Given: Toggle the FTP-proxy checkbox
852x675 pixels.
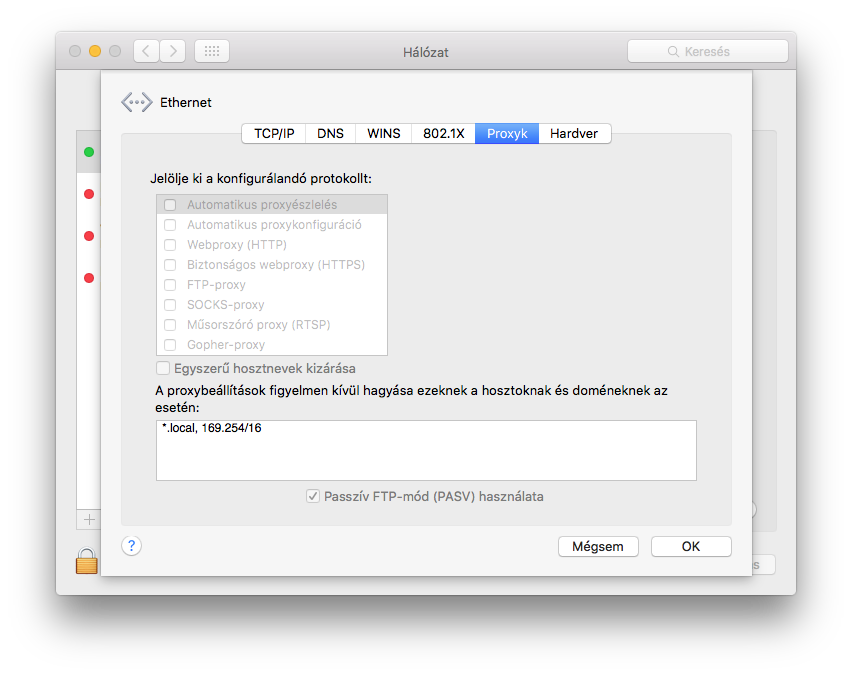Looking at the screenshot, I should [x=170, y=285].
